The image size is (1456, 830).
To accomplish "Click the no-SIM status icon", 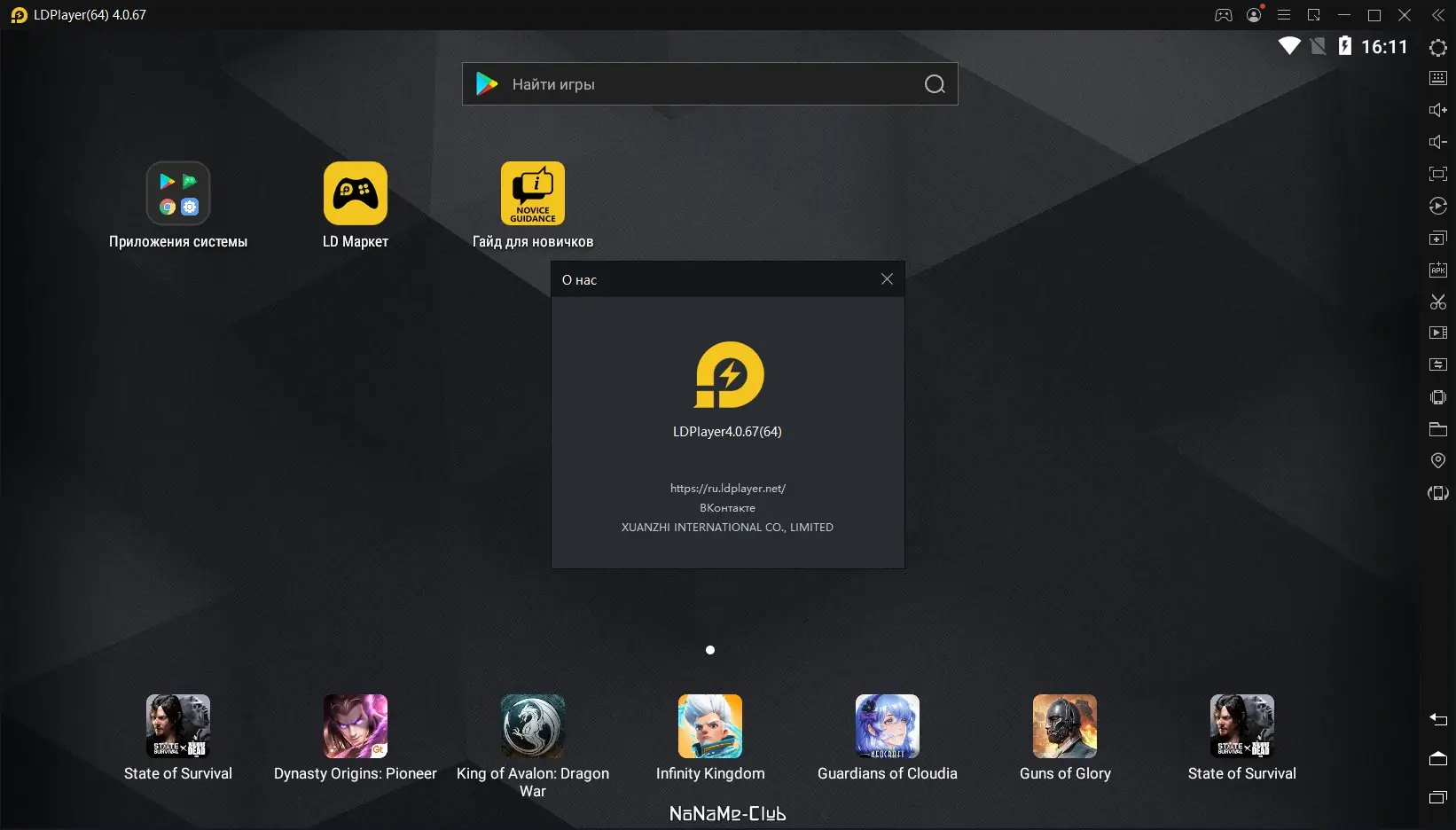I will pos(1319,46).
